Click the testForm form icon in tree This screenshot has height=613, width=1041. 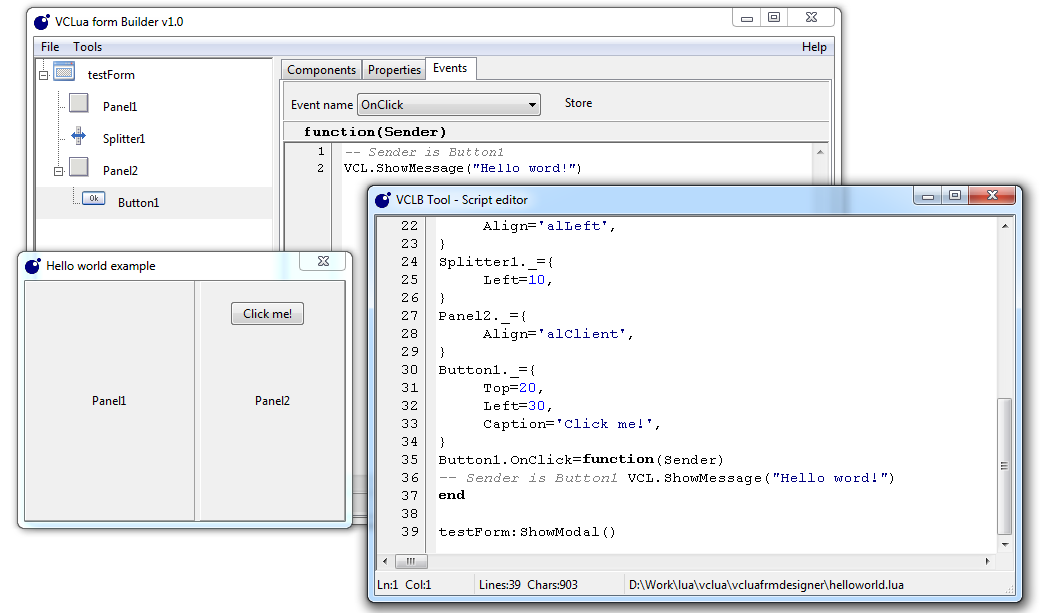(x=64, y=72)
